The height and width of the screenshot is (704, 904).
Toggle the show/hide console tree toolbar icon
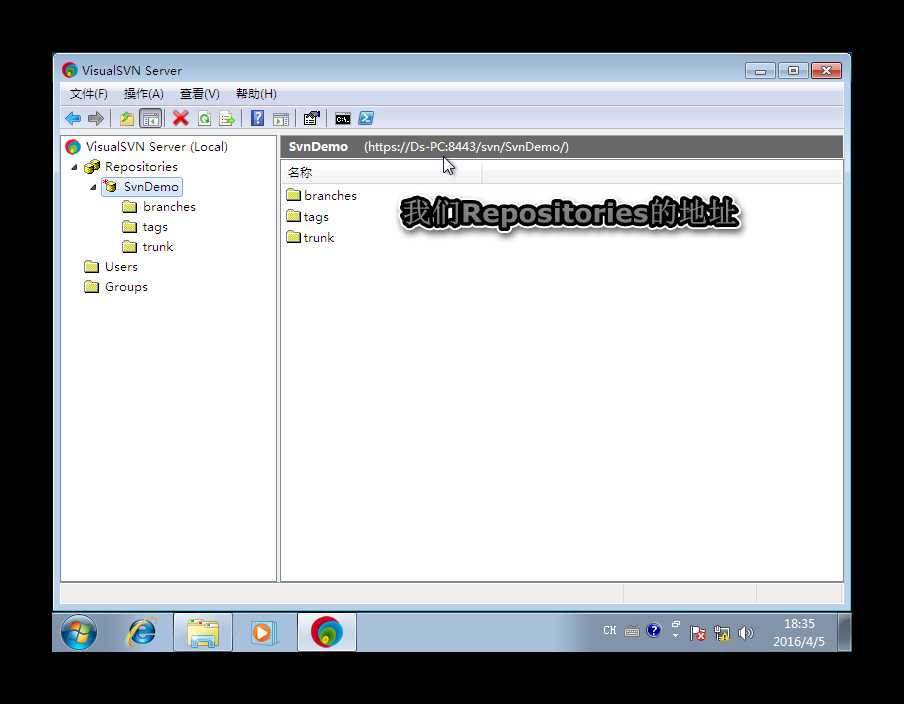click(x=150, y=119)
